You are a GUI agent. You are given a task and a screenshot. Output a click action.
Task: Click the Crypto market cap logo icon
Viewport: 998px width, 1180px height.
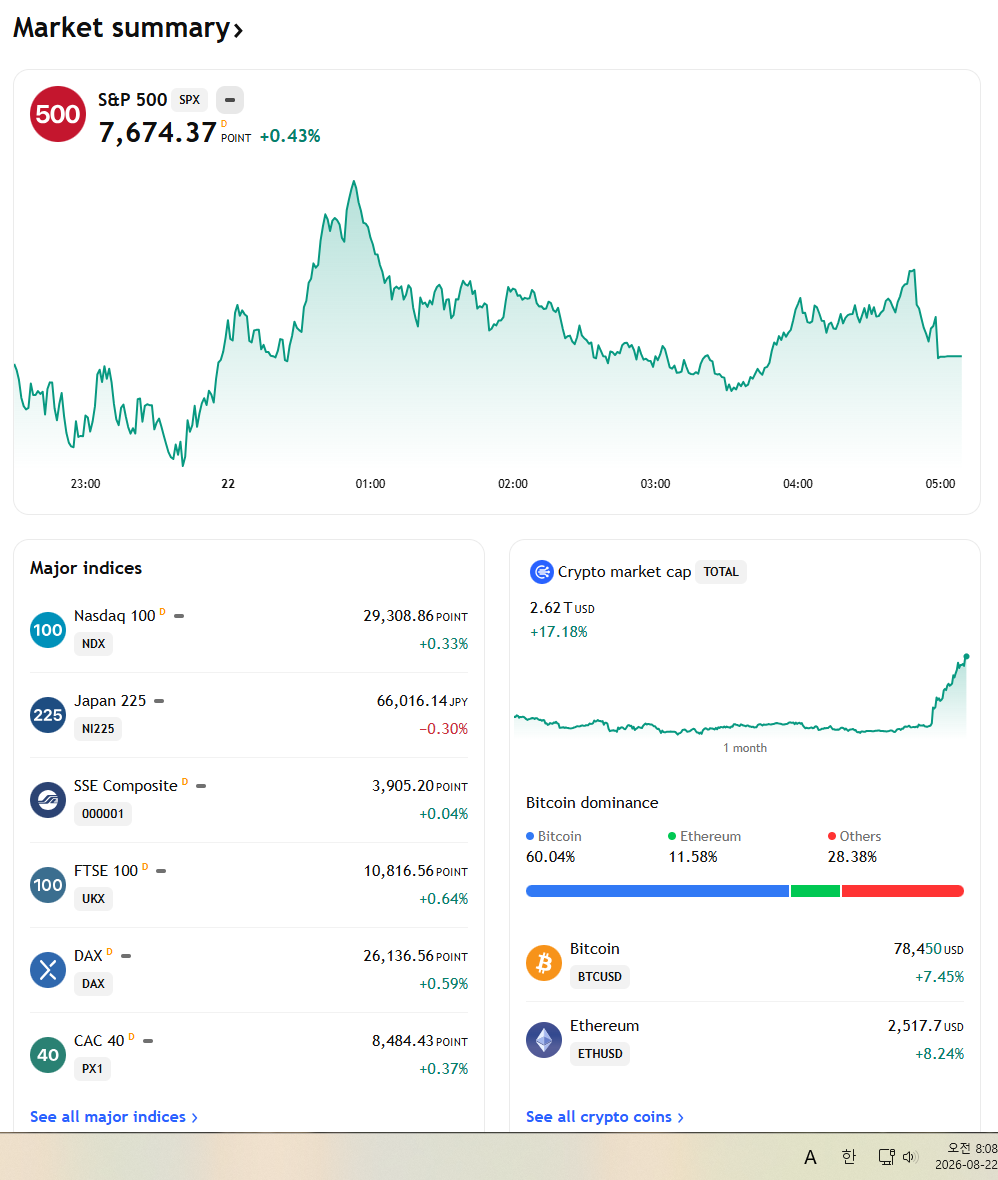(541, 572)
